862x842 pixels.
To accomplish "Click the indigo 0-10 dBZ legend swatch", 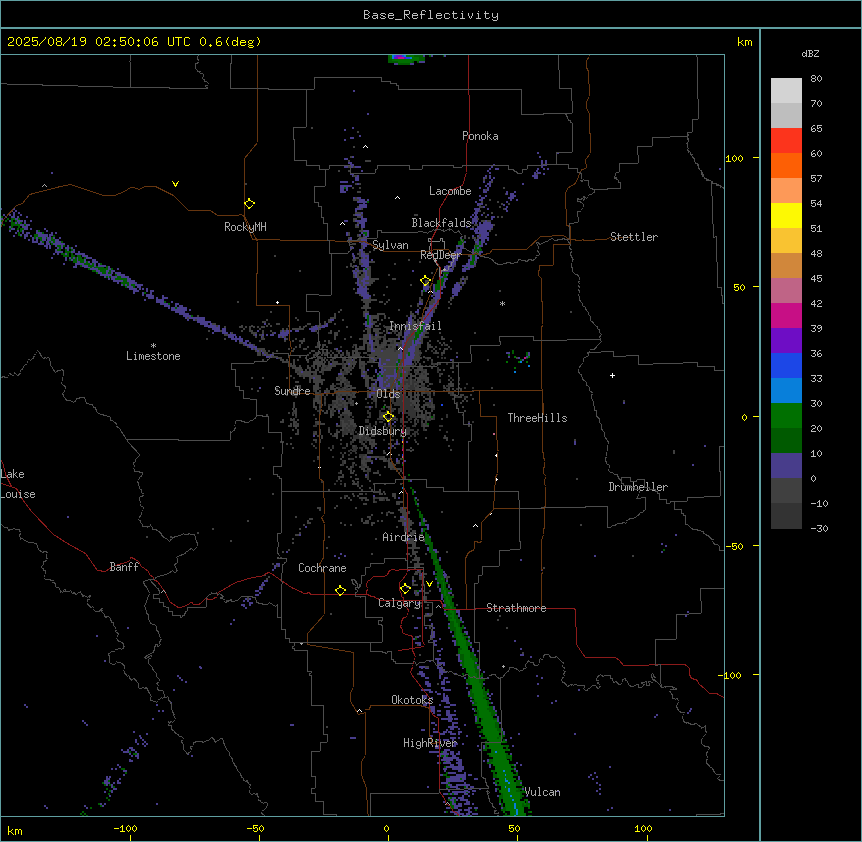I will point(786,466).
